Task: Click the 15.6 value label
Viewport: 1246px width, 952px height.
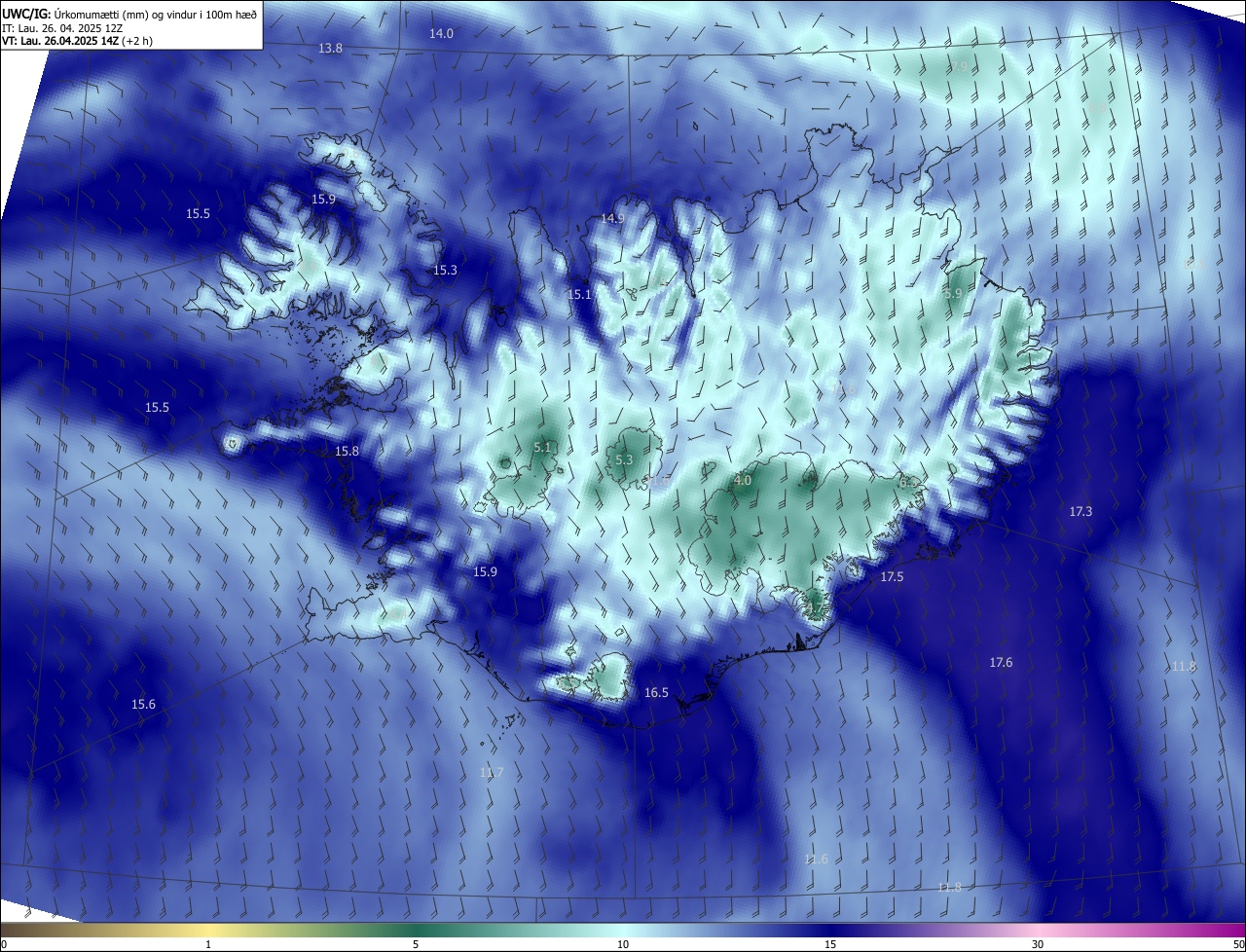Action: [x=143, y=705]
